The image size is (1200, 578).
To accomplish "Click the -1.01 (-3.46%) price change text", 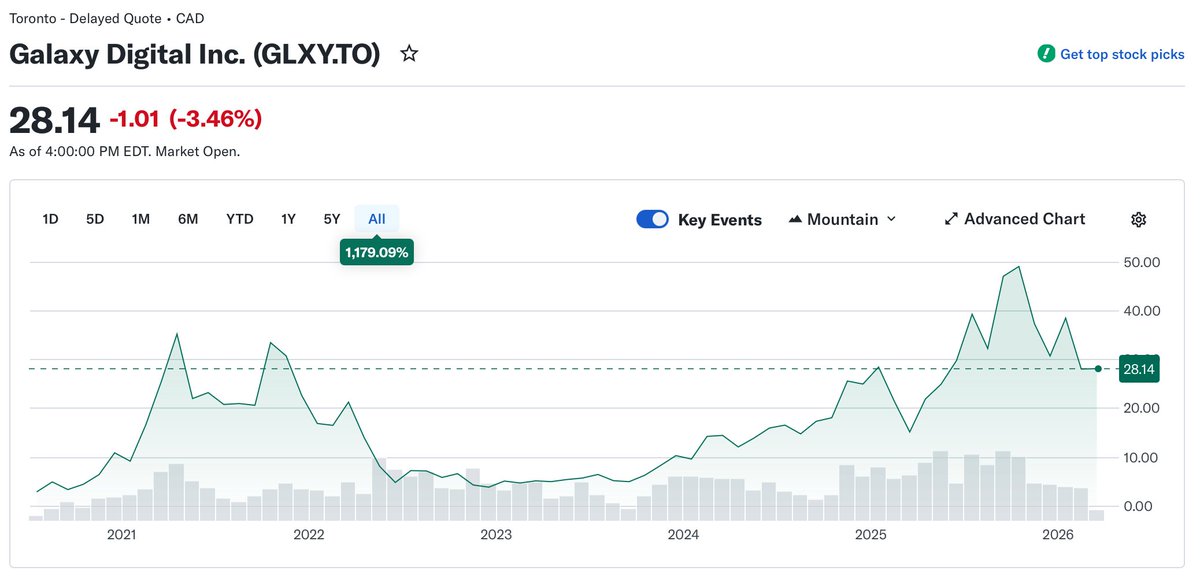I will click(x=185, y=119).
